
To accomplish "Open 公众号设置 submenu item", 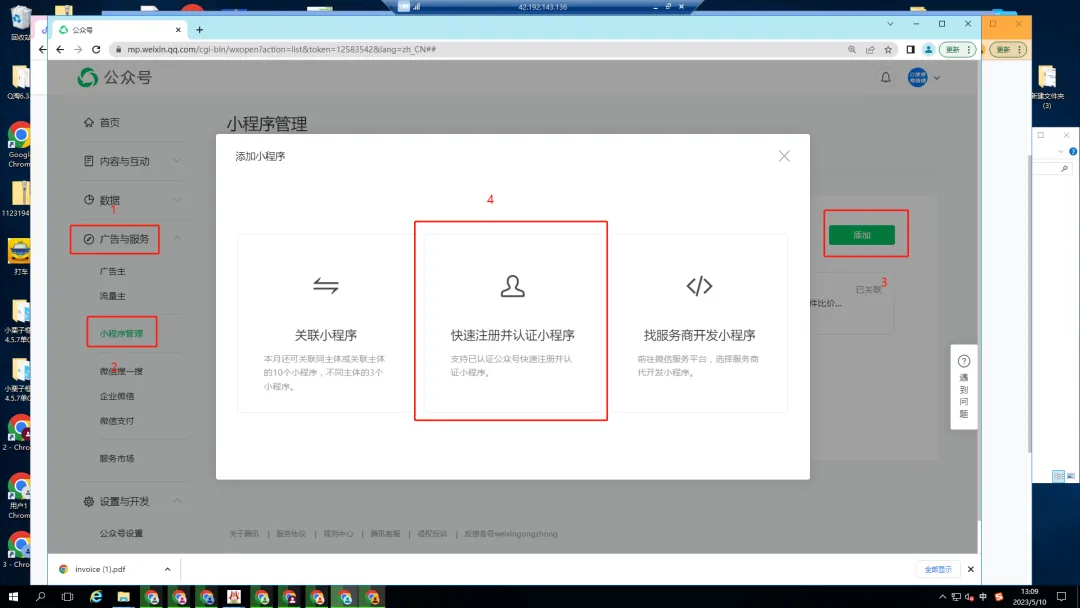I will click(121, 533).
